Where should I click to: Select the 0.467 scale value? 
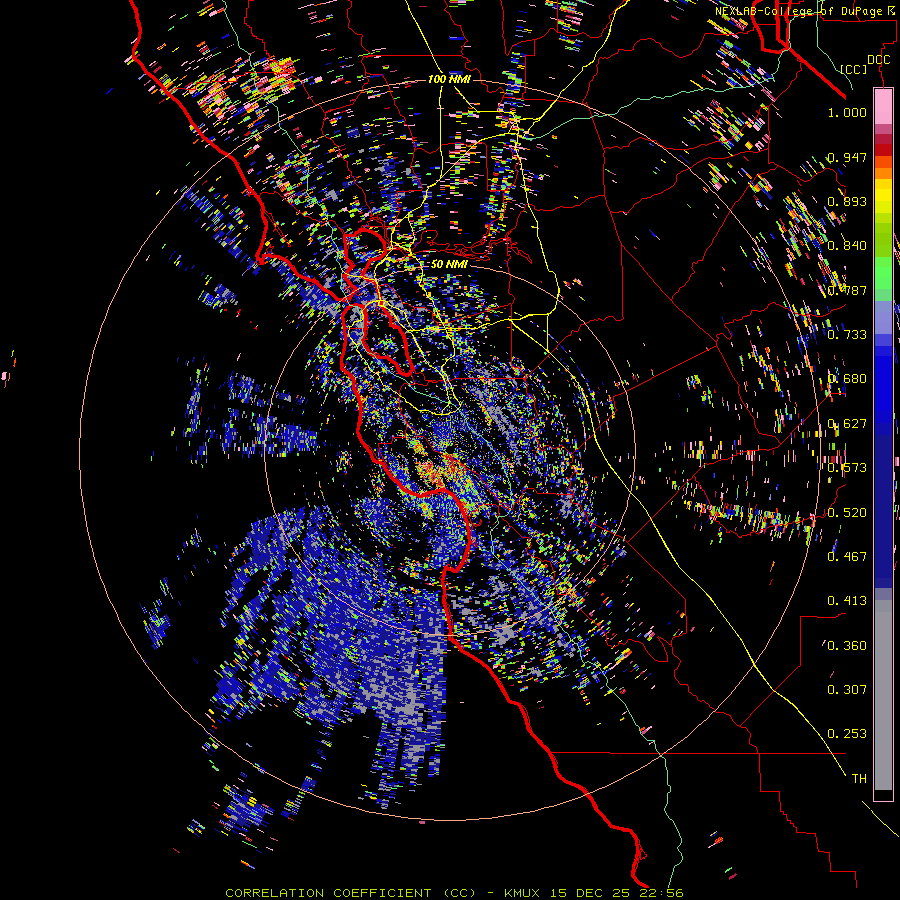click(x=847, y=556)
